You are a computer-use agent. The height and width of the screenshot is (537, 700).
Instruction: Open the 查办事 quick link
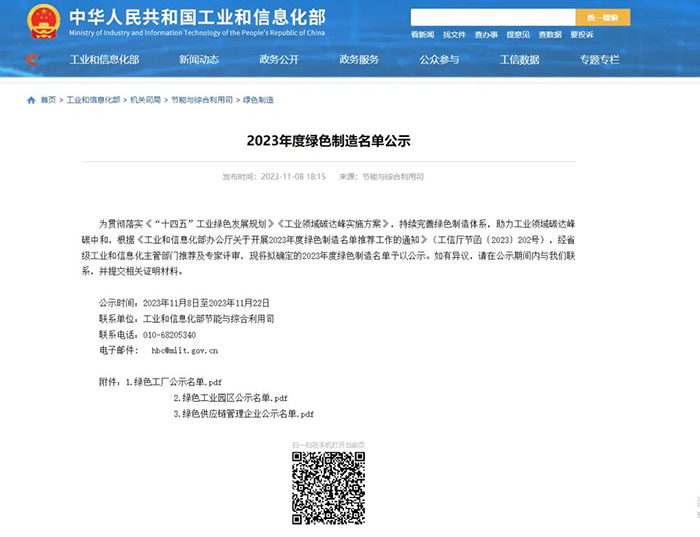click(486, 35)
